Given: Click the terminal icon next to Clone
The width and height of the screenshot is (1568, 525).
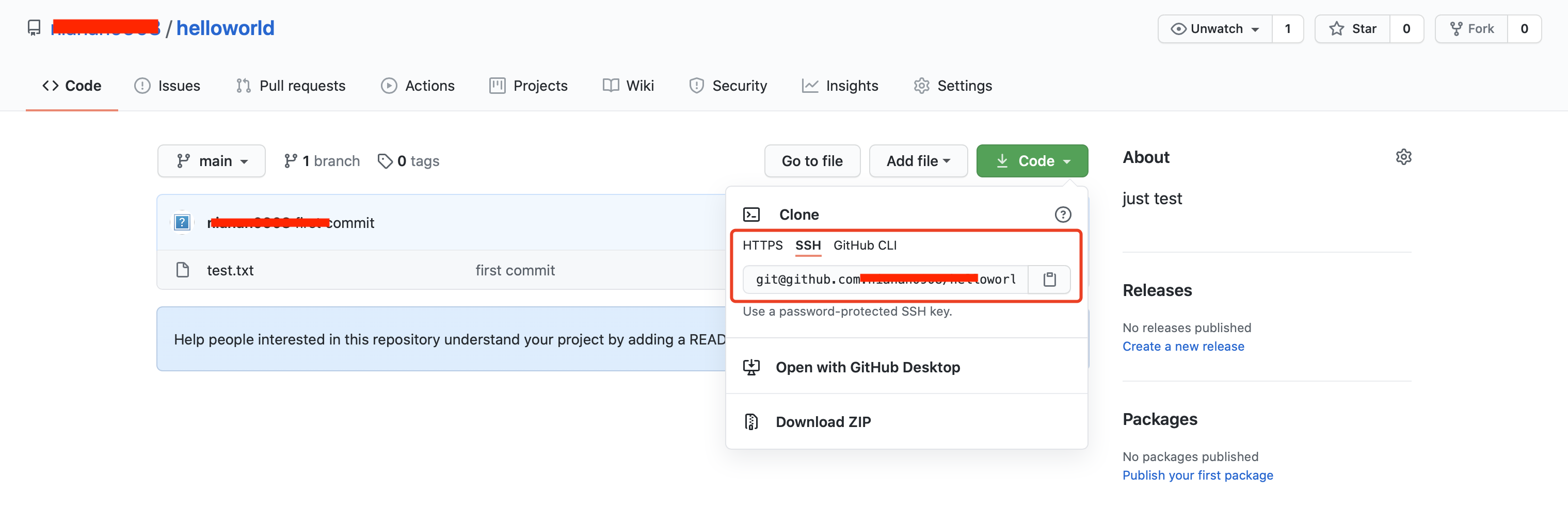Looking at the screenshot, I should (x=751, y=214).
